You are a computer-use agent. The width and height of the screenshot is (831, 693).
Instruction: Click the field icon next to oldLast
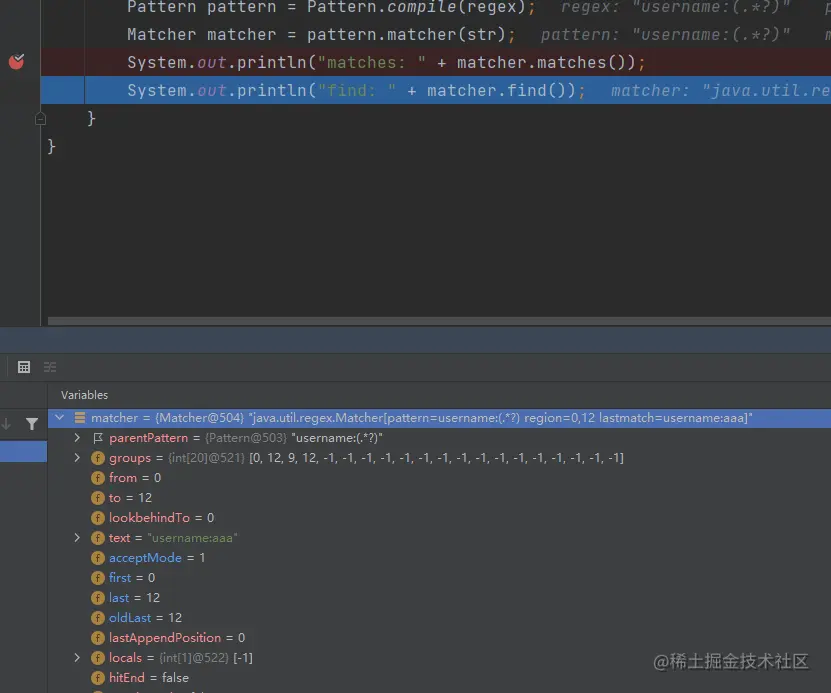tap(98, 618)
